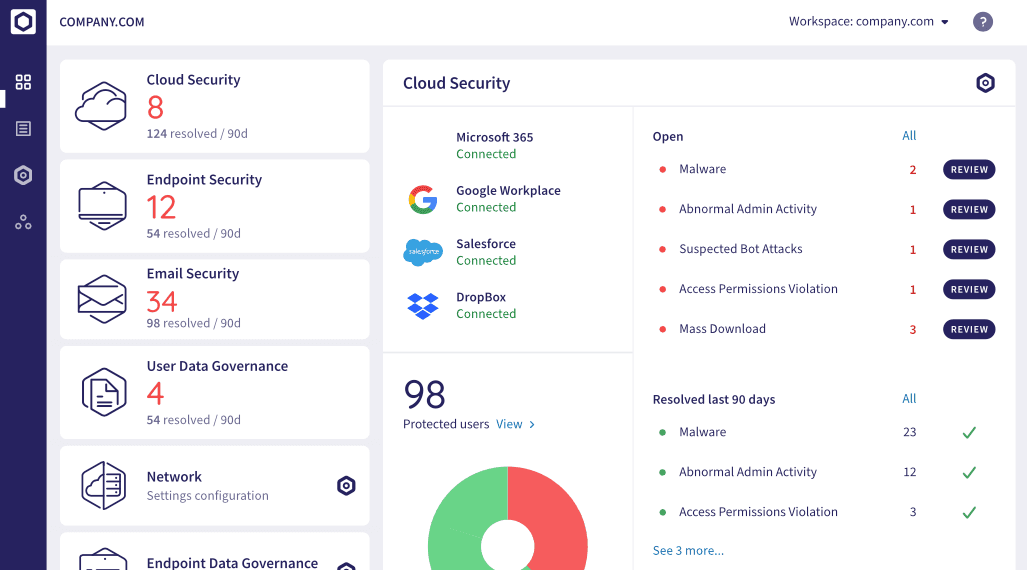Image resolution: width=1027 pixels, height=573 pixels.
Task: Click Google Workplace Connected status text
Action: (x=486, y=208)
